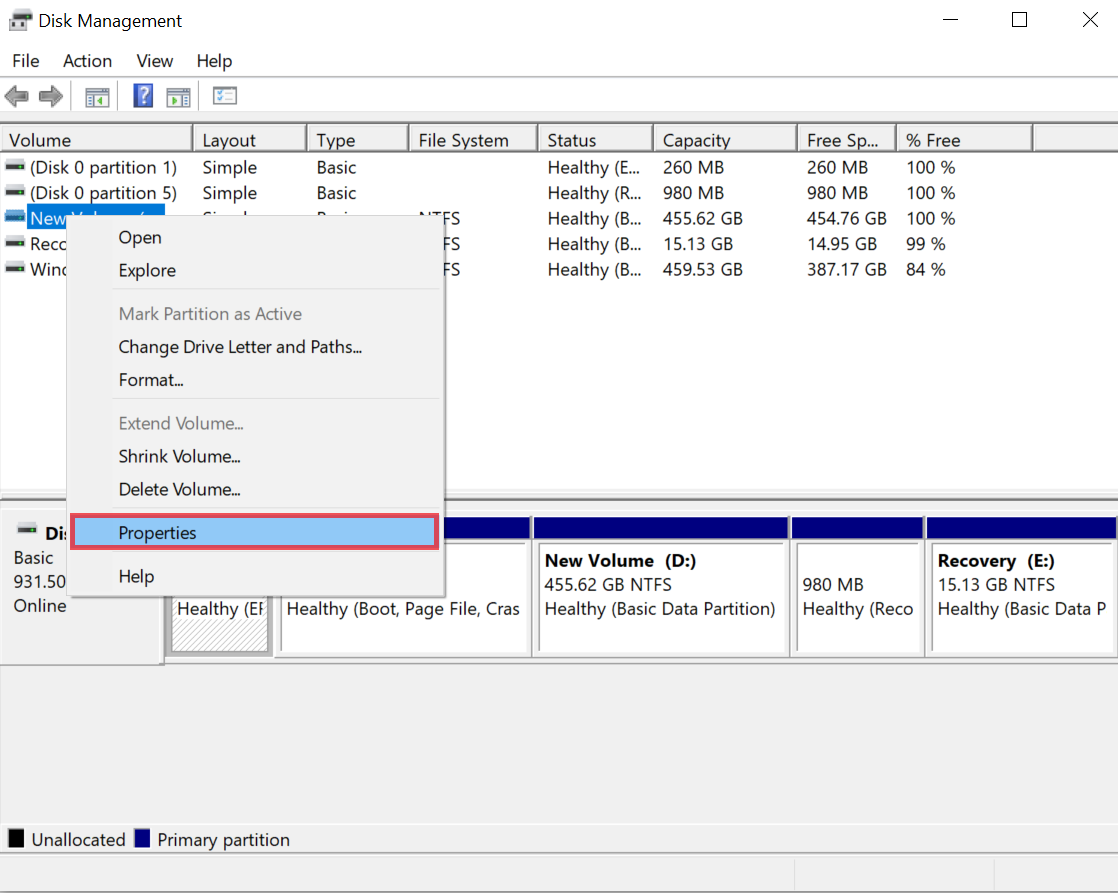Select Change Drive Letter and Paths
Viewport: 1118px width, 893px height.
pyautogui.click(x=257, y=347)
